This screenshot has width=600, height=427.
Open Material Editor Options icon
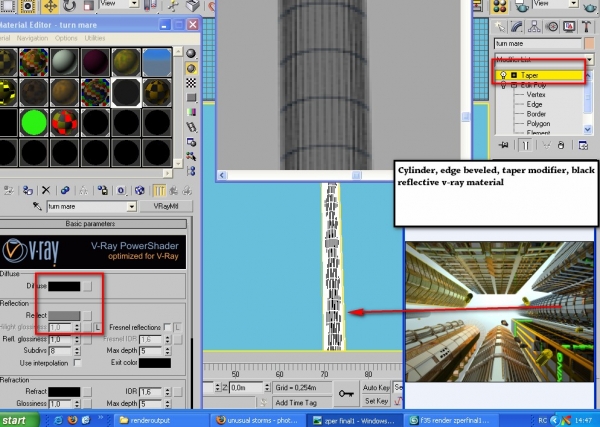click(x=191, y=142)
